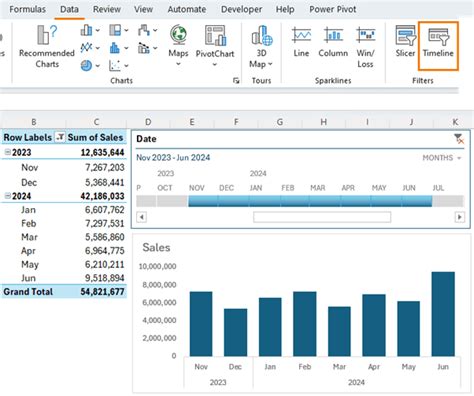
Task: Expand the Maps dropdown arrow
Action: click(178, 64)
